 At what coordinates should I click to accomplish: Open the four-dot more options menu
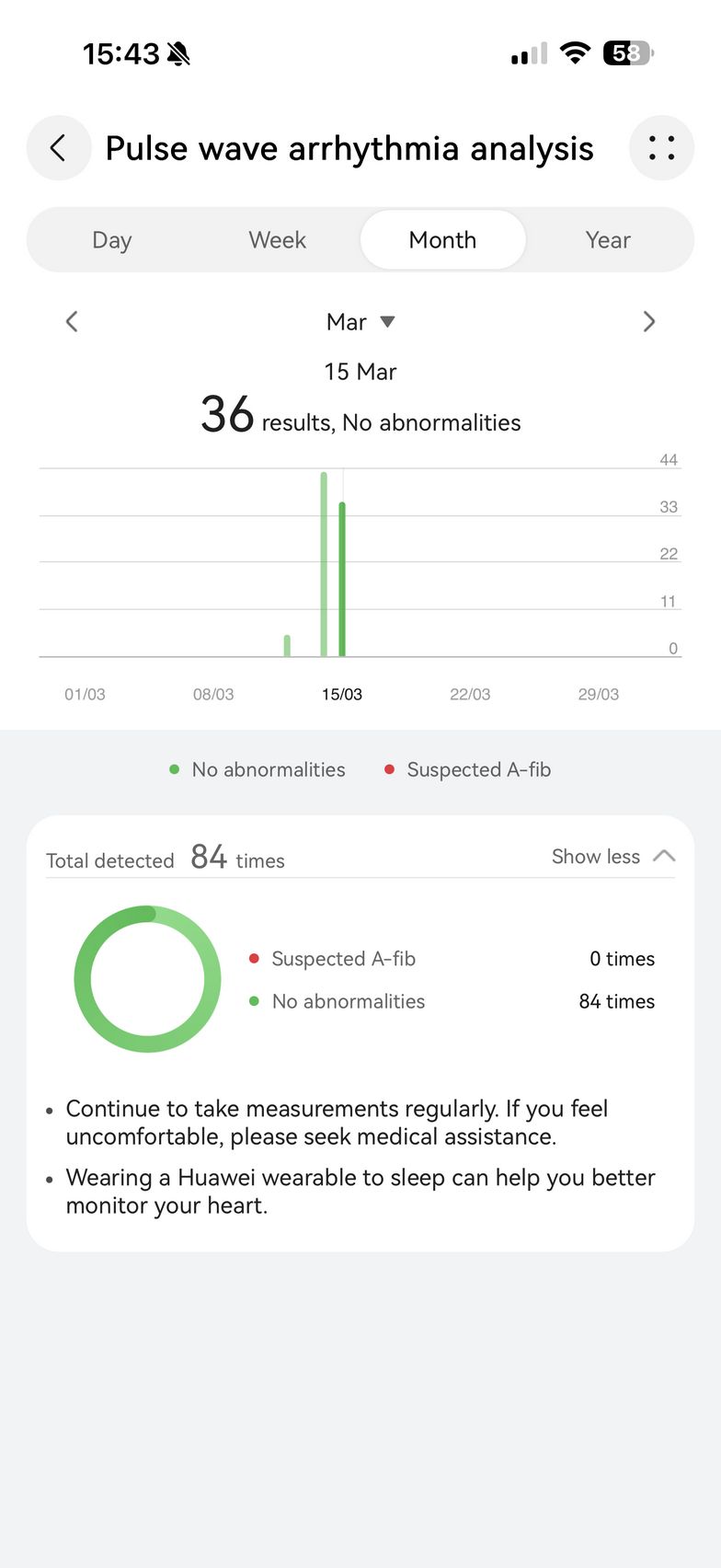click(x=661, y=148)
